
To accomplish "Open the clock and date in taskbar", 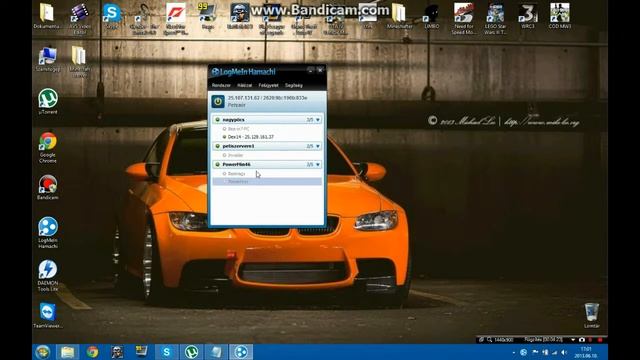I will coord(586,352).
